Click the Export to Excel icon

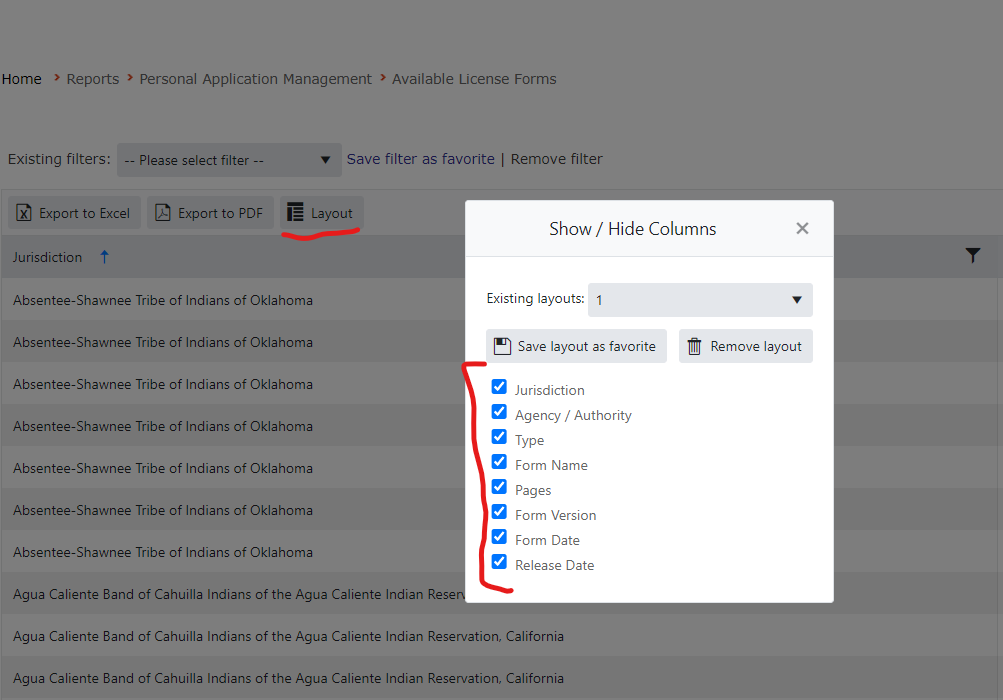[x=25, y=213]
